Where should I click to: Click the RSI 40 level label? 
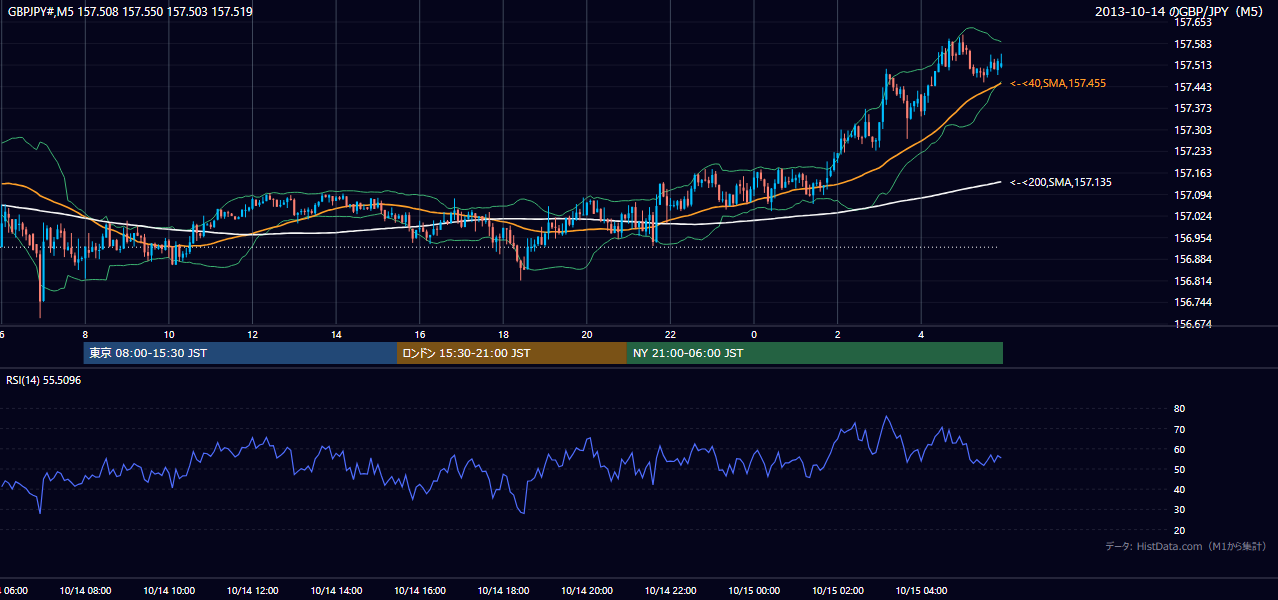(1179, 489)
